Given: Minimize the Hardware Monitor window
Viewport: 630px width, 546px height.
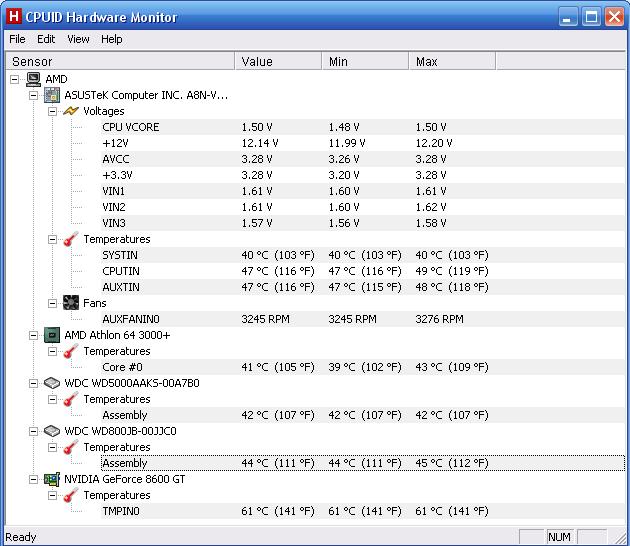Looking at the screenshot, I should click(567, 17).
